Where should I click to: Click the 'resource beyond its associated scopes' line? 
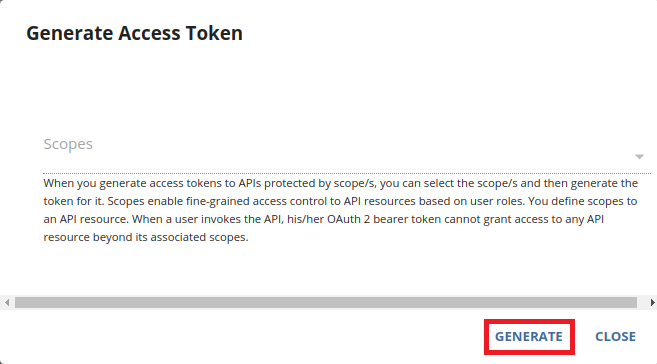[x=146, y=238]
